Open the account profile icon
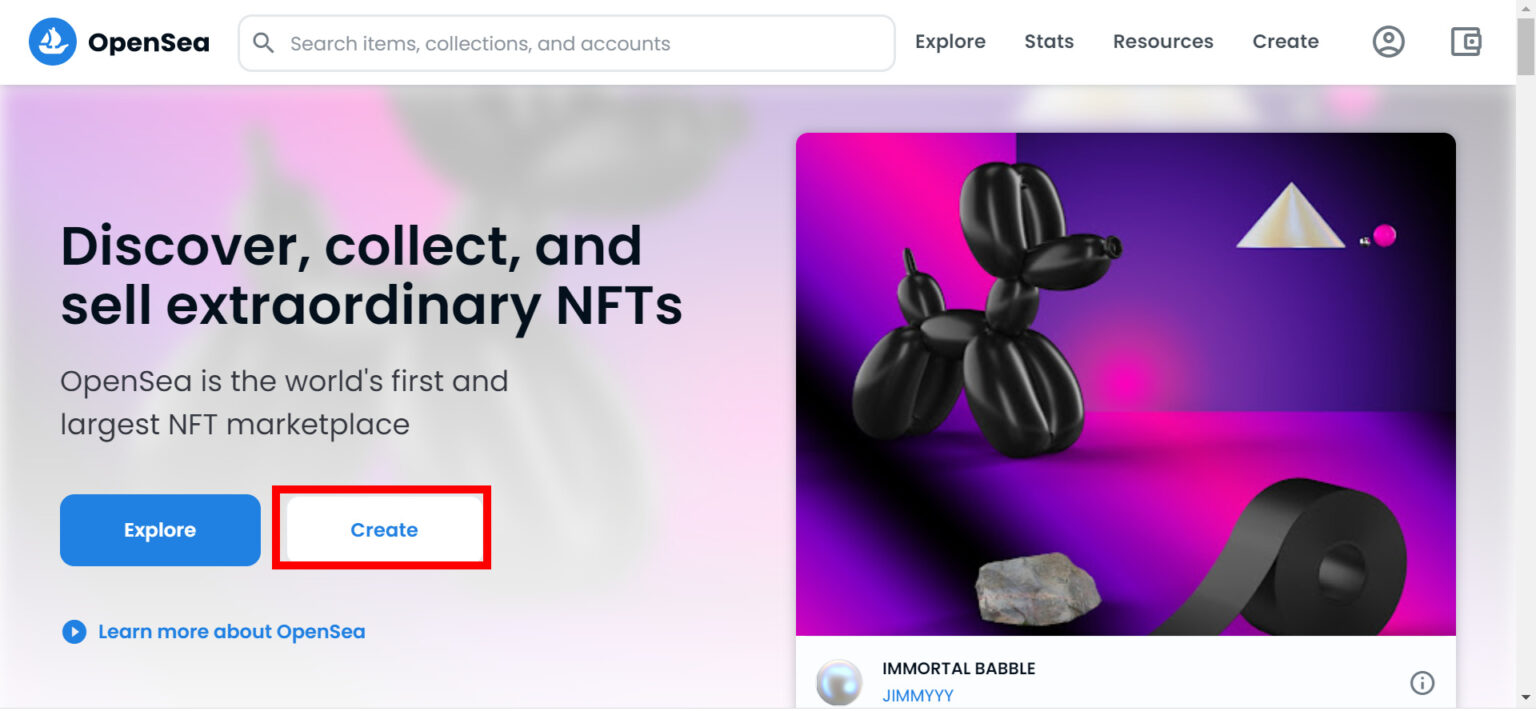This screenshot has height=711, width=1536. 1388,42
